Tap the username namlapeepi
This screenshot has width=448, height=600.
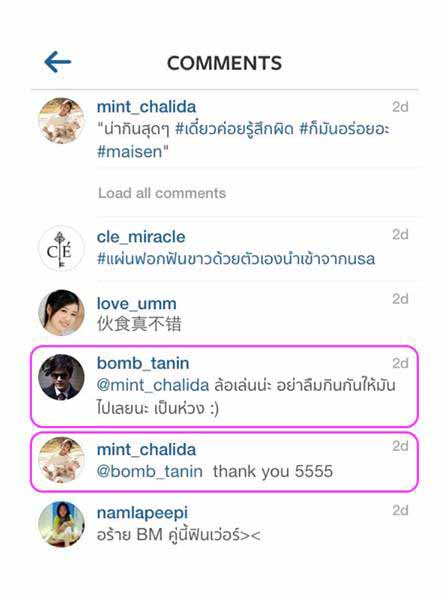(x=142, y=513)
